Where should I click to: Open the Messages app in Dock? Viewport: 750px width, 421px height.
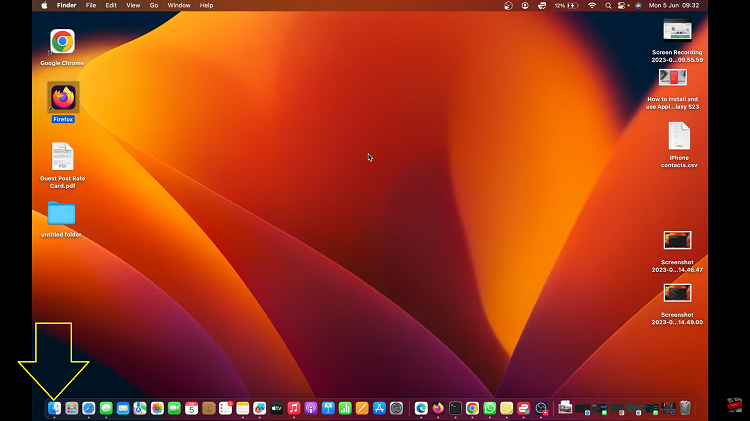pyautogui.click(x=106, y=408)
